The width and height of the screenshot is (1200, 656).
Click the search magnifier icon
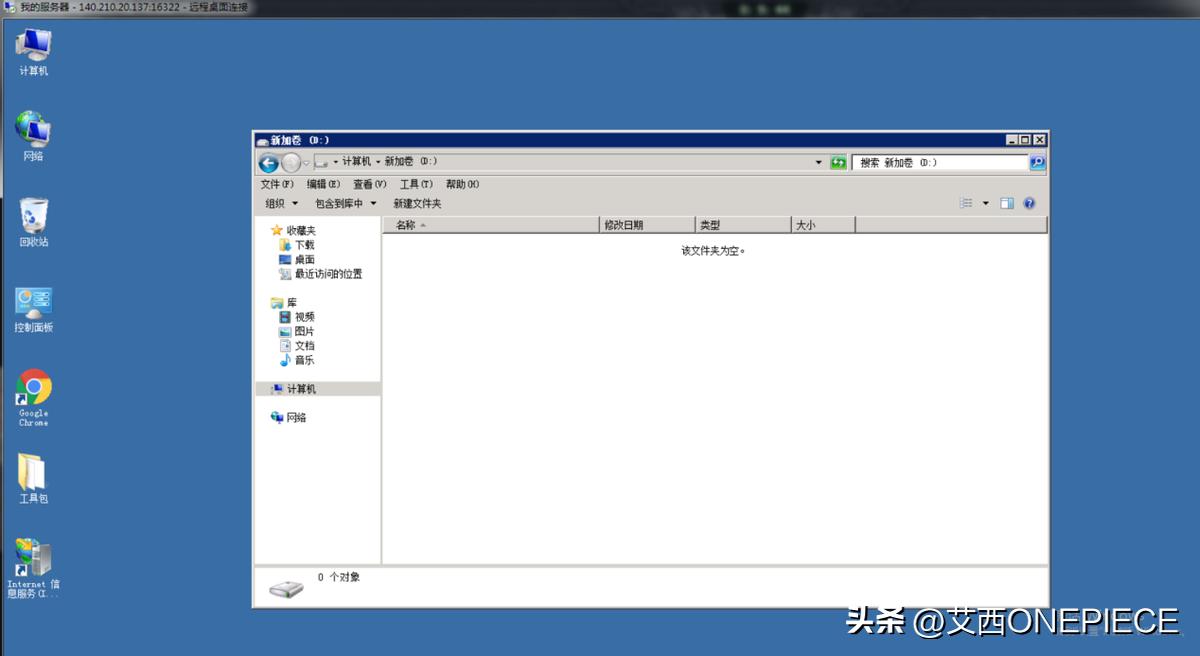click(x=1036, y=162)
